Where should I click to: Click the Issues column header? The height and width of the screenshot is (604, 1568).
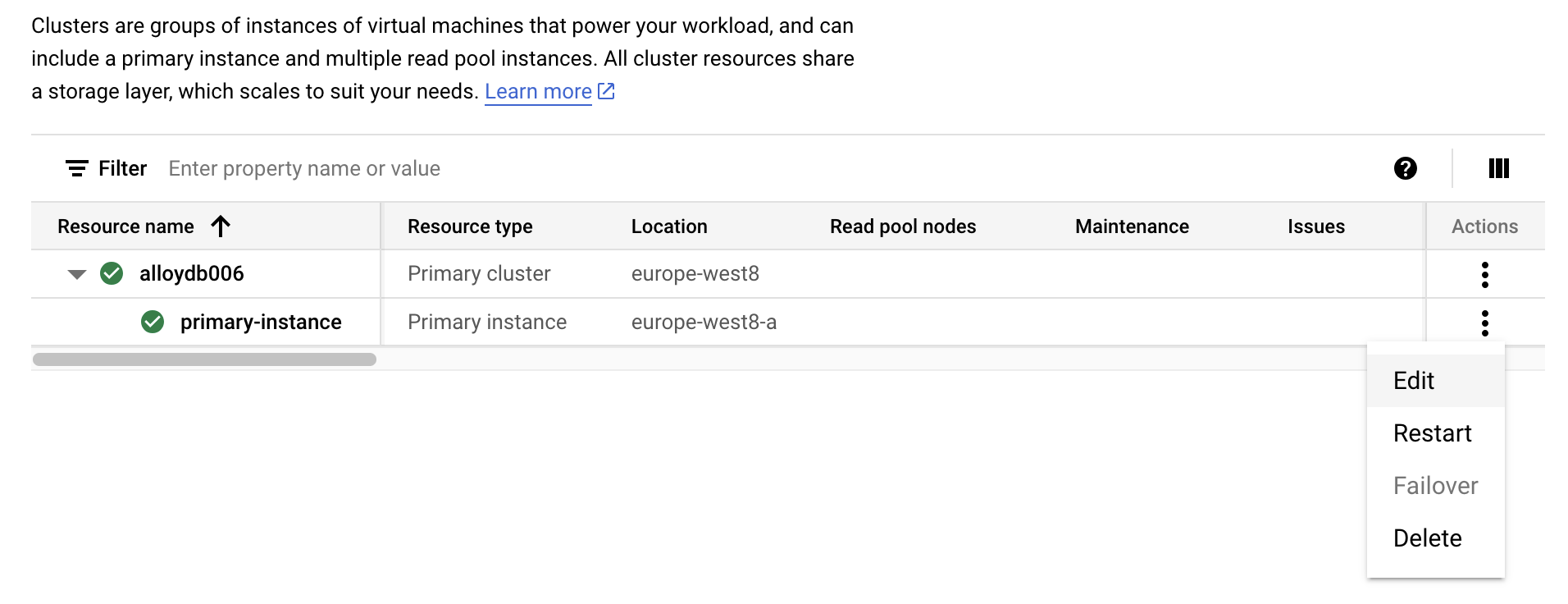[x=1315, y=226]
